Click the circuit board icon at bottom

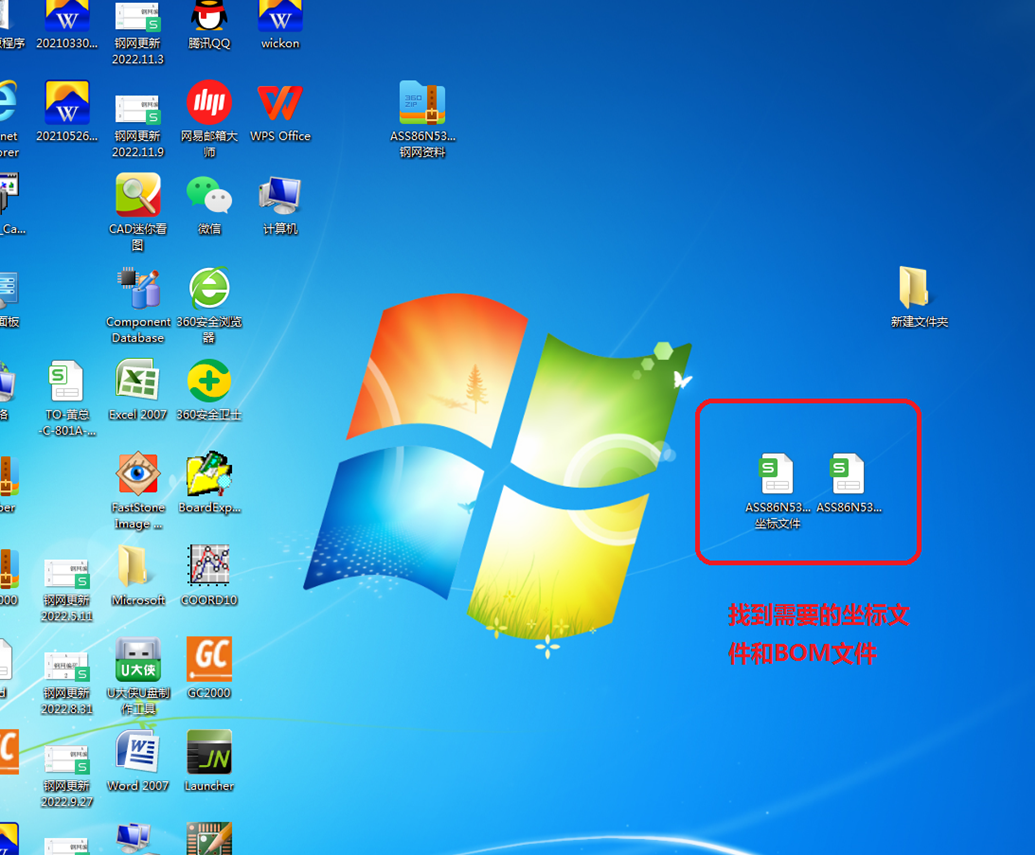pyautogui.click(x=209, y=838)
